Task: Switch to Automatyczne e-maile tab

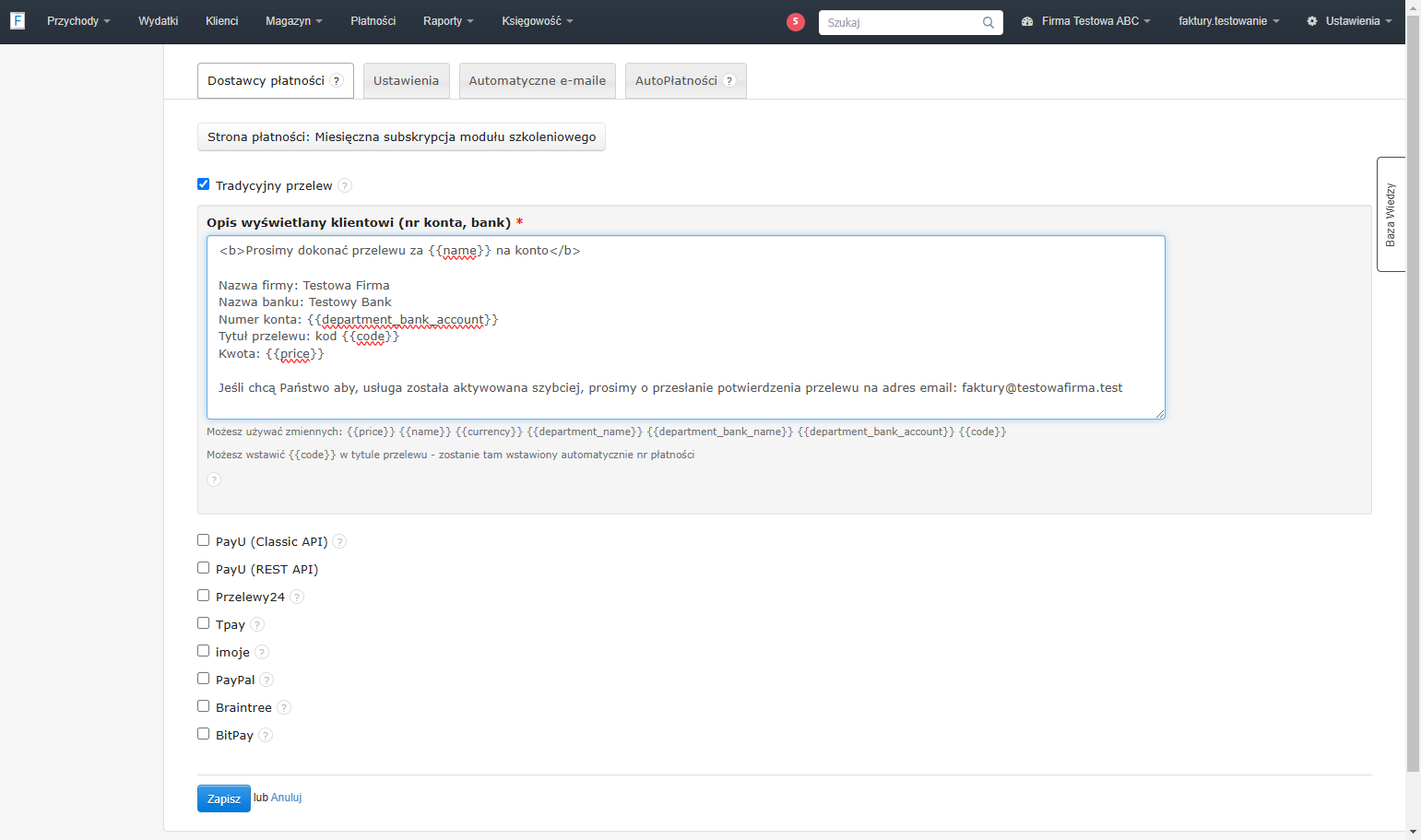Action: (x=538, y=81)
